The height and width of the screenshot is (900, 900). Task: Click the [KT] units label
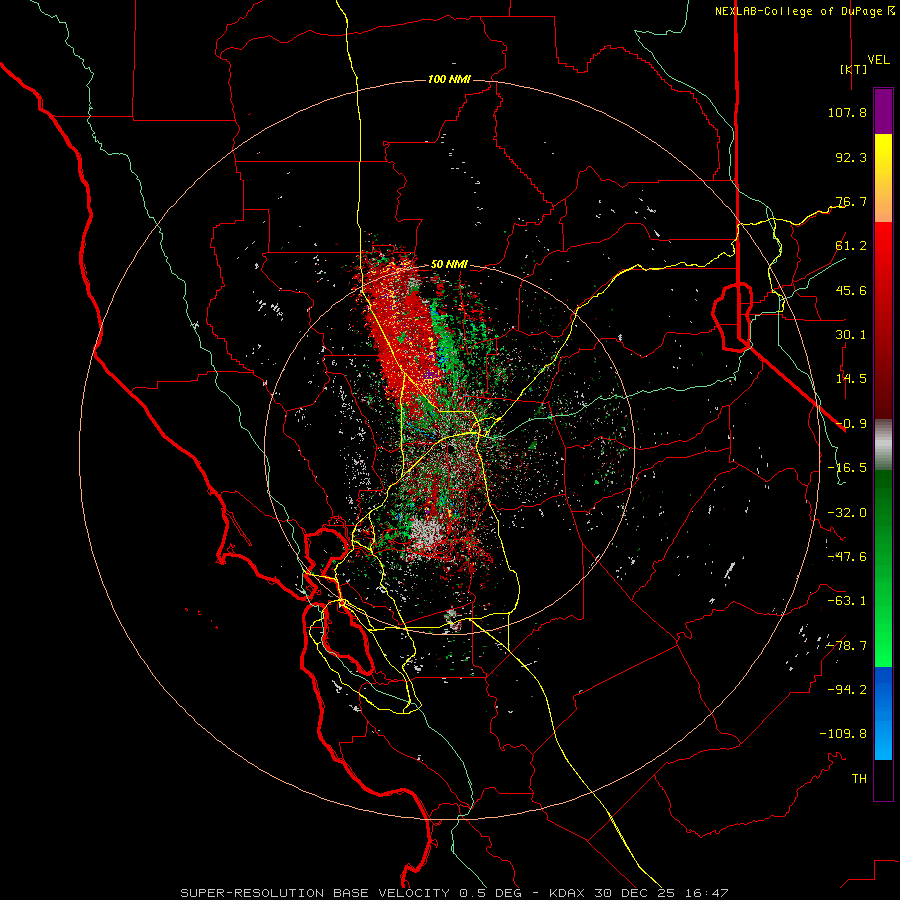click(x=853, y=69)
